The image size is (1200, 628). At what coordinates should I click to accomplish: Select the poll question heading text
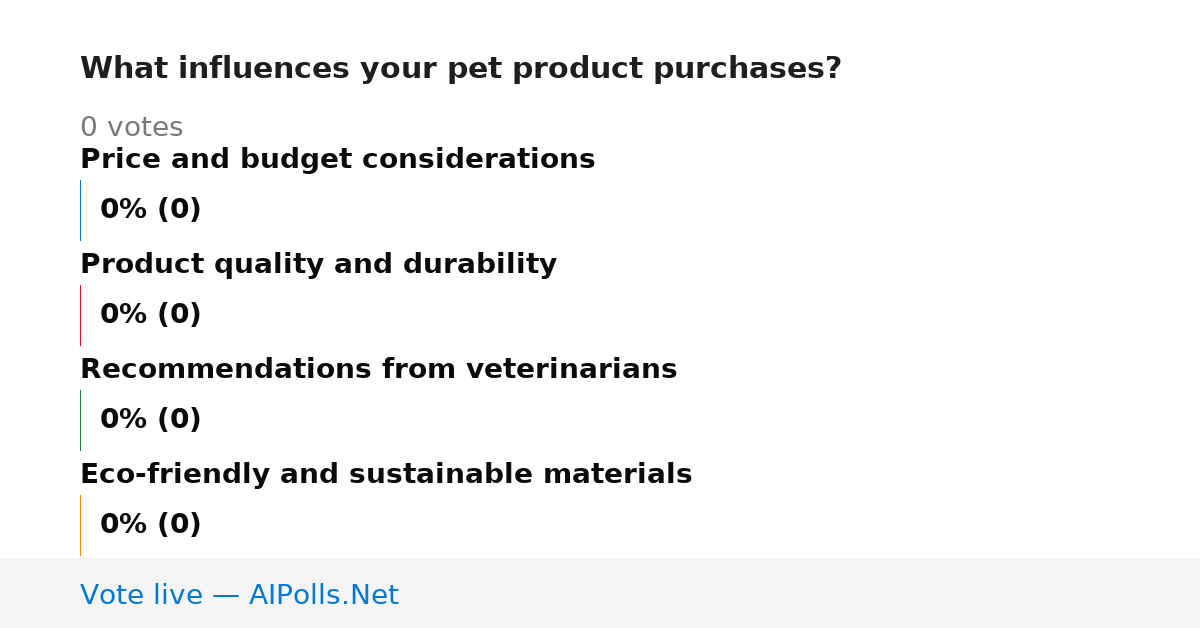(x=461, y=69)
